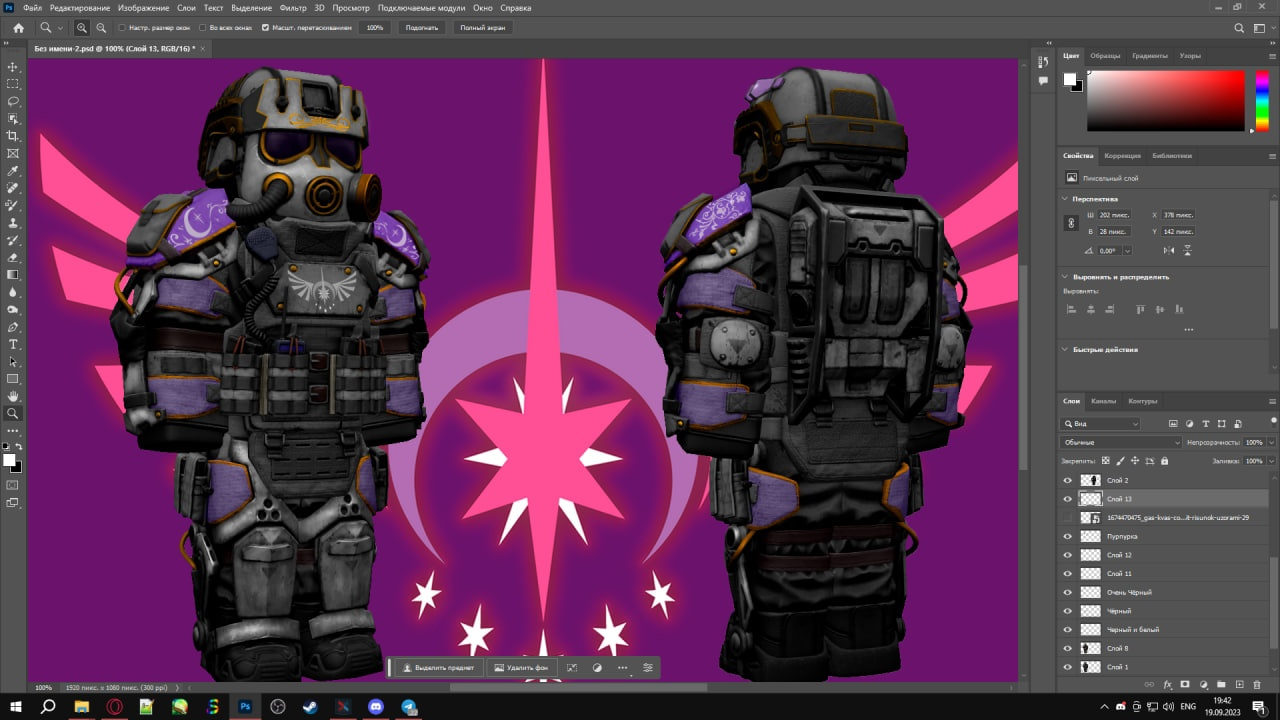1280x720 pixels.
Task: Select the Blur tool
Action: [x=13, y=292]
